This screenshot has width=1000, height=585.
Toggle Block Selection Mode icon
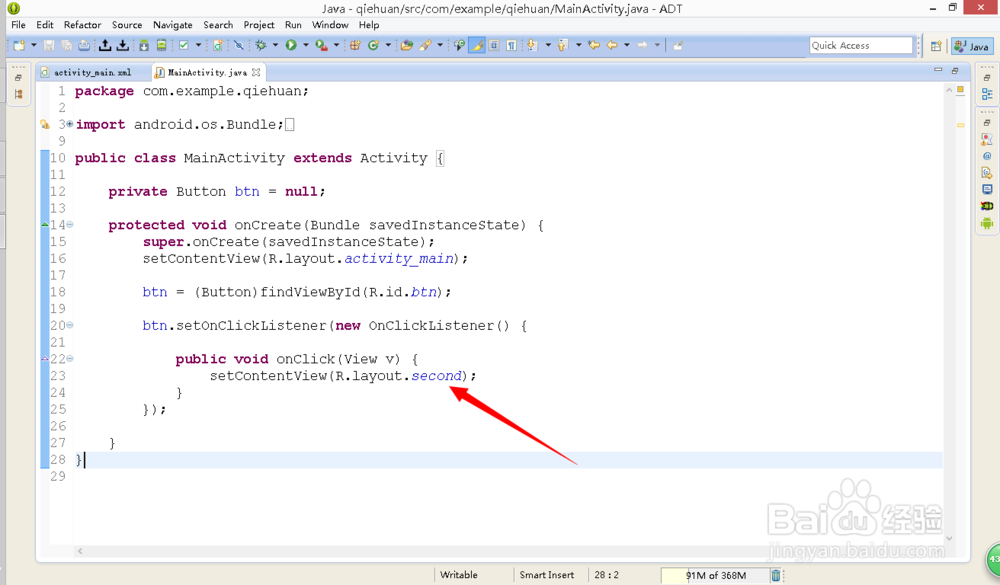pos(494,45)
